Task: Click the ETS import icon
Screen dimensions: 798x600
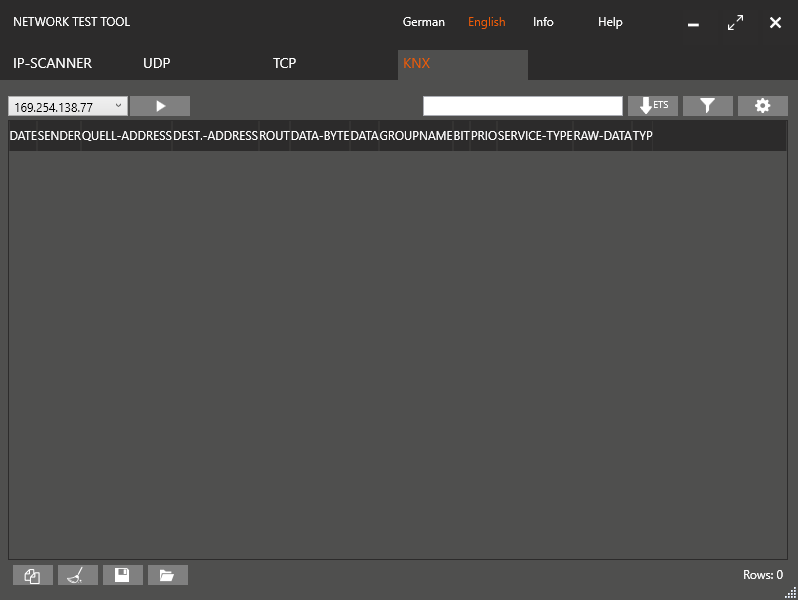Action: (653, 106)
